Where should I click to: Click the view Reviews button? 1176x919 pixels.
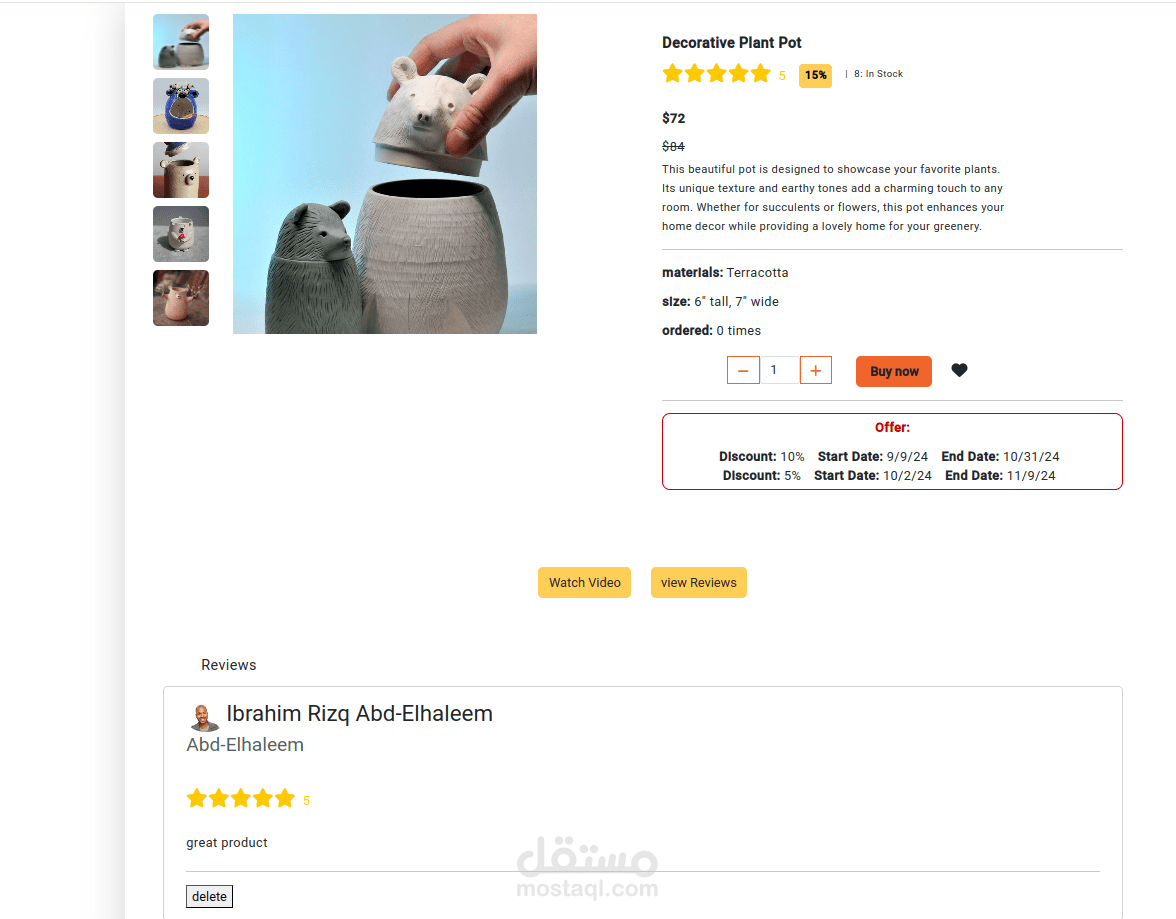tap(698, 582)
